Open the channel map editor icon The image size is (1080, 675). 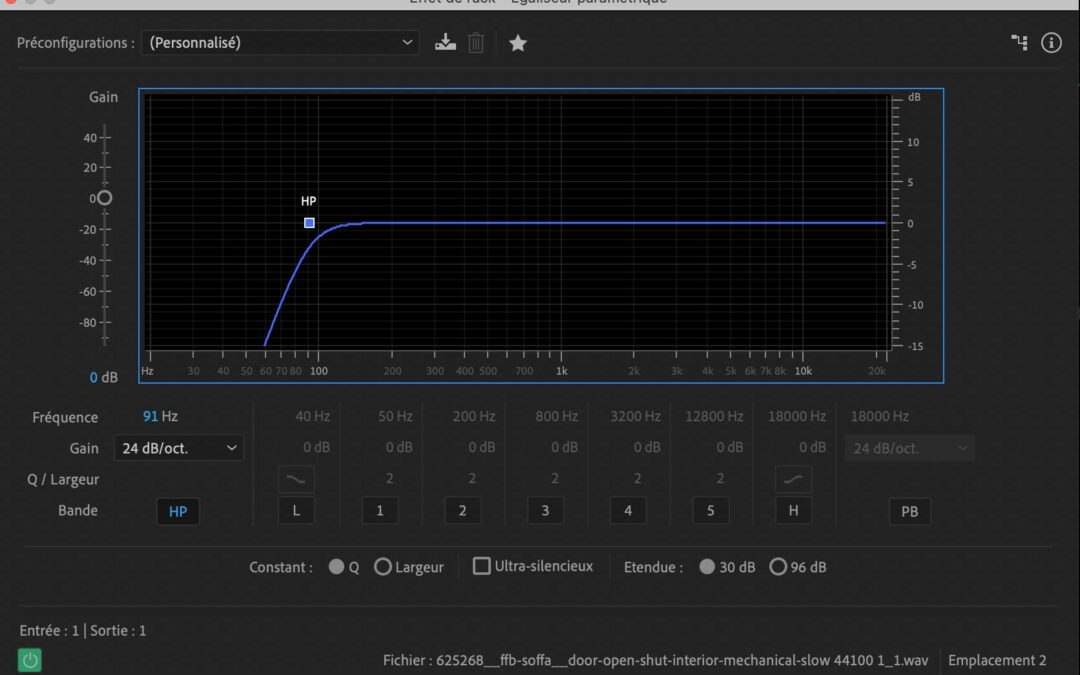click(1019, 43)
